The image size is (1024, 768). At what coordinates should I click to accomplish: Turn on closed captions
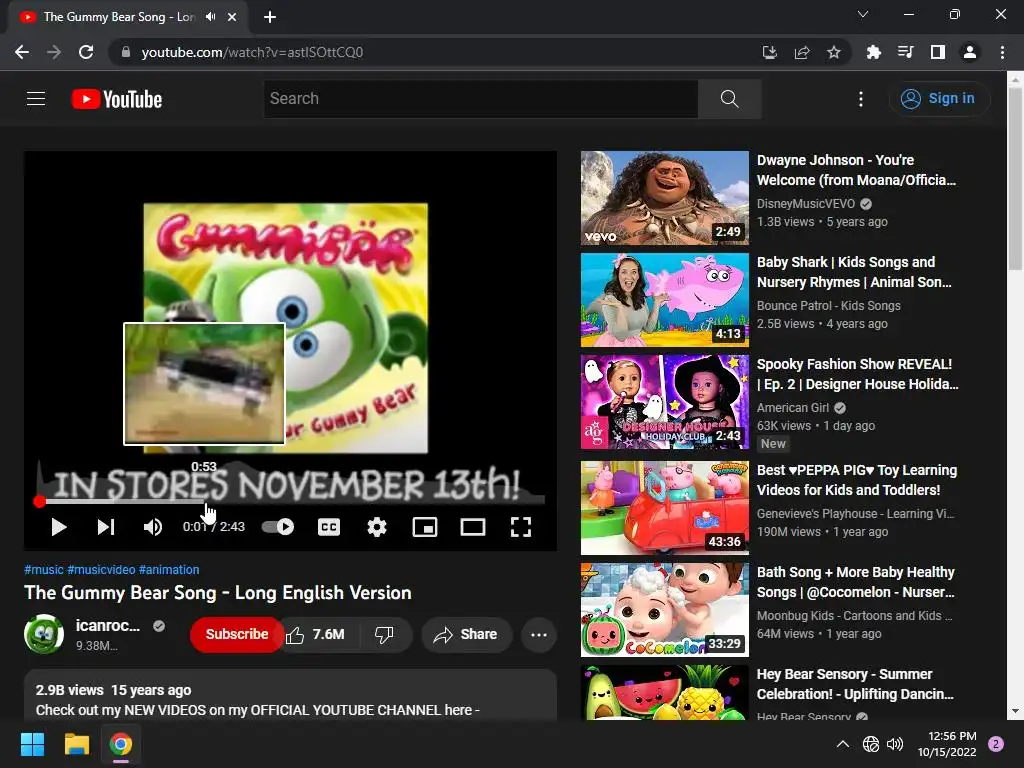(328, 527)
